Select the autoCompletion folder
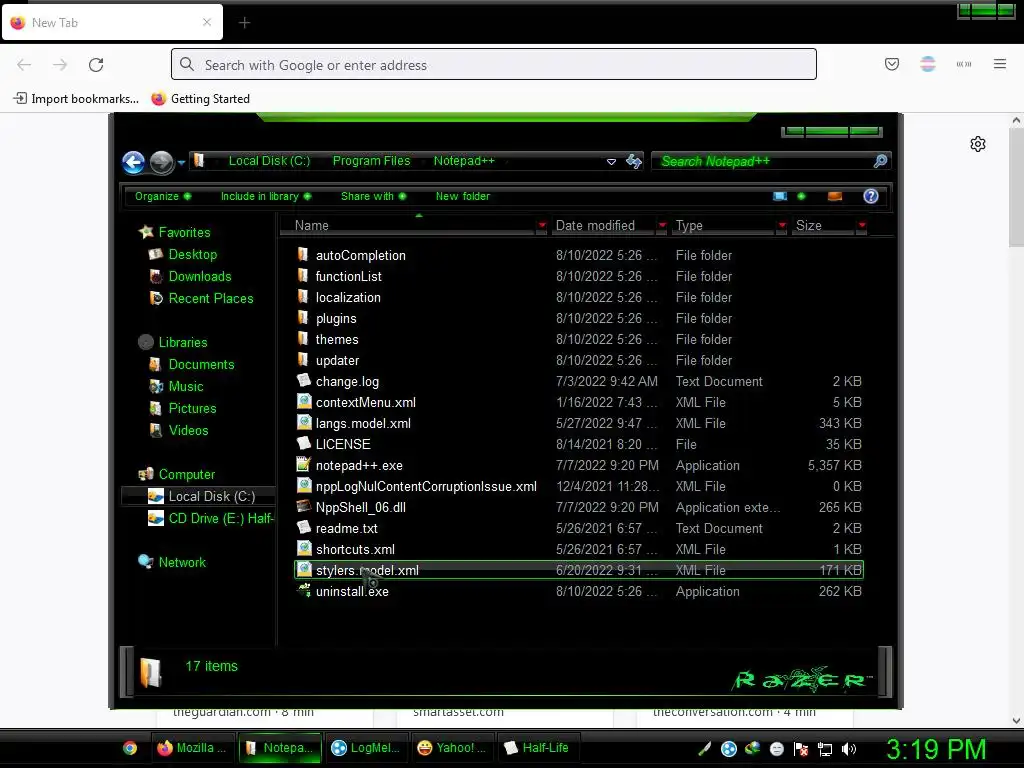1024x768 pixels. 360,255
